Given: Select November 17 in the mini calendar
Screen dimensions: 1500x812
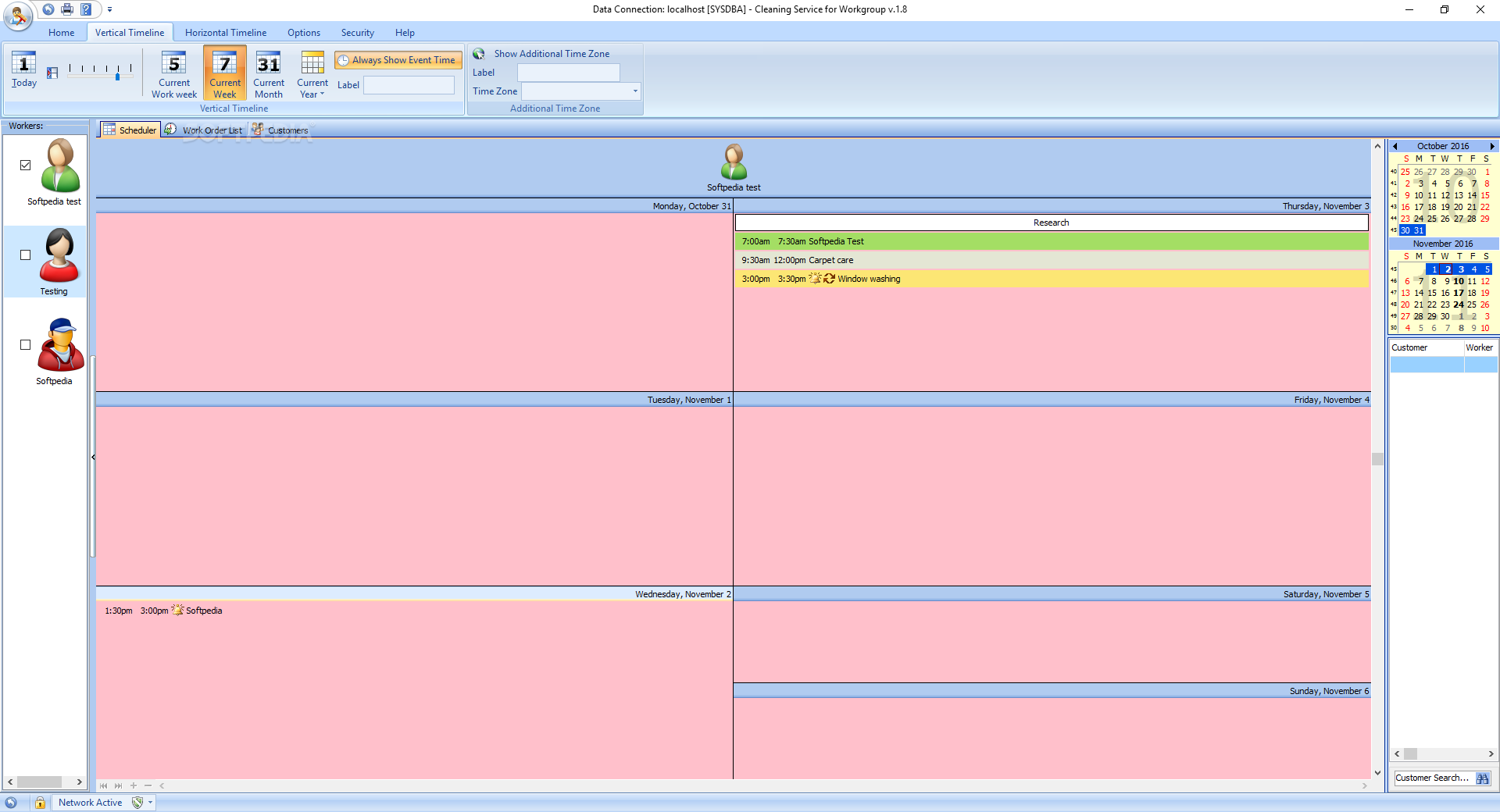Looking at the screenshot, I should pyautogui.click(x=1459, y=293).
